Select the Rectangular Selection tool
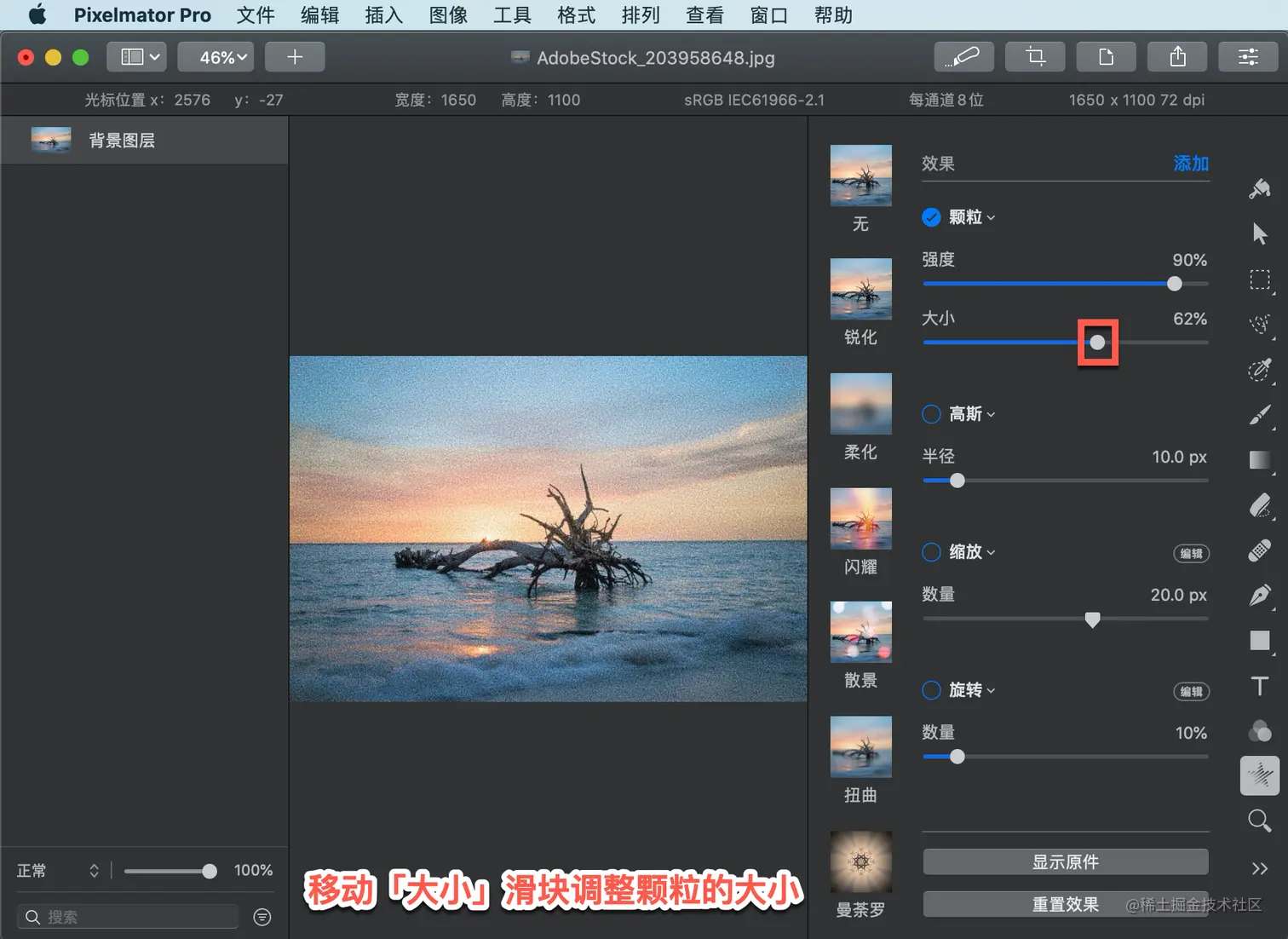This screenshot has width=1288, height=939. 1260,279
